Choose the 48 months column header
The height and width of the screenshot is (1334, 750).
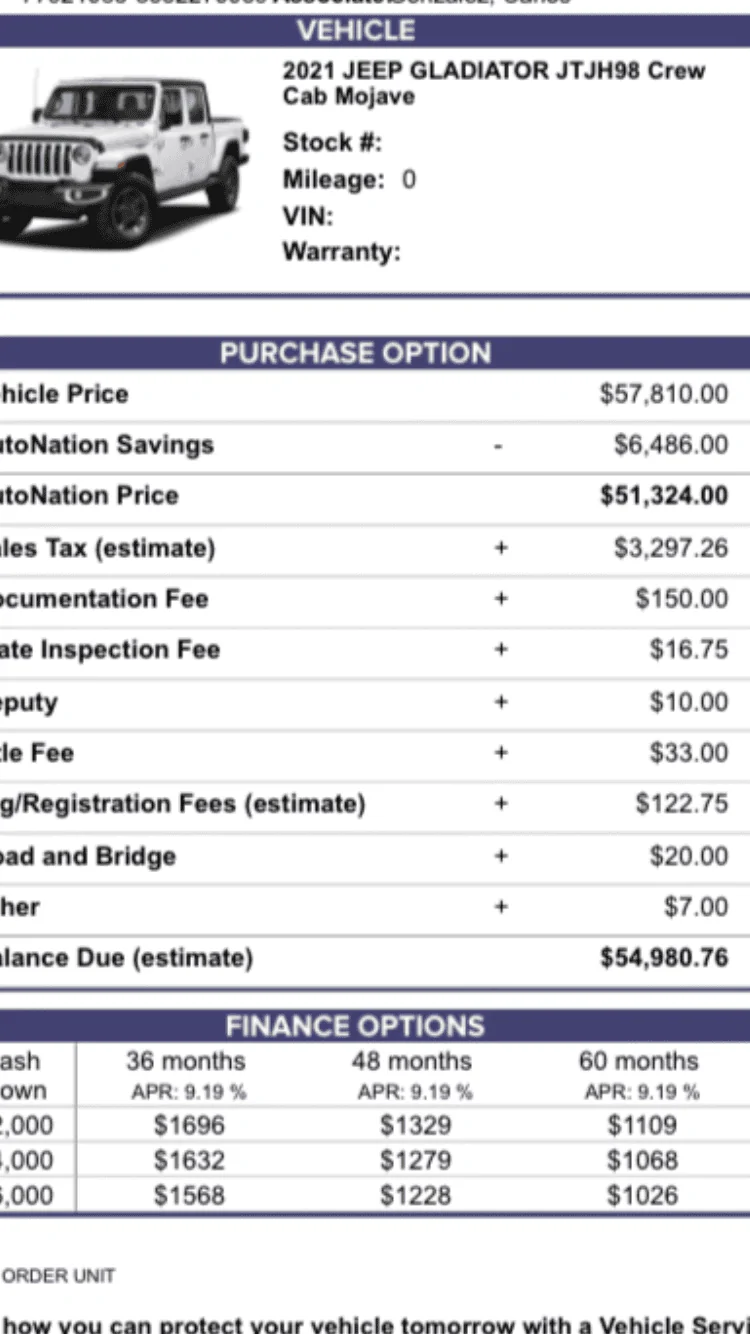point(412,1061)
